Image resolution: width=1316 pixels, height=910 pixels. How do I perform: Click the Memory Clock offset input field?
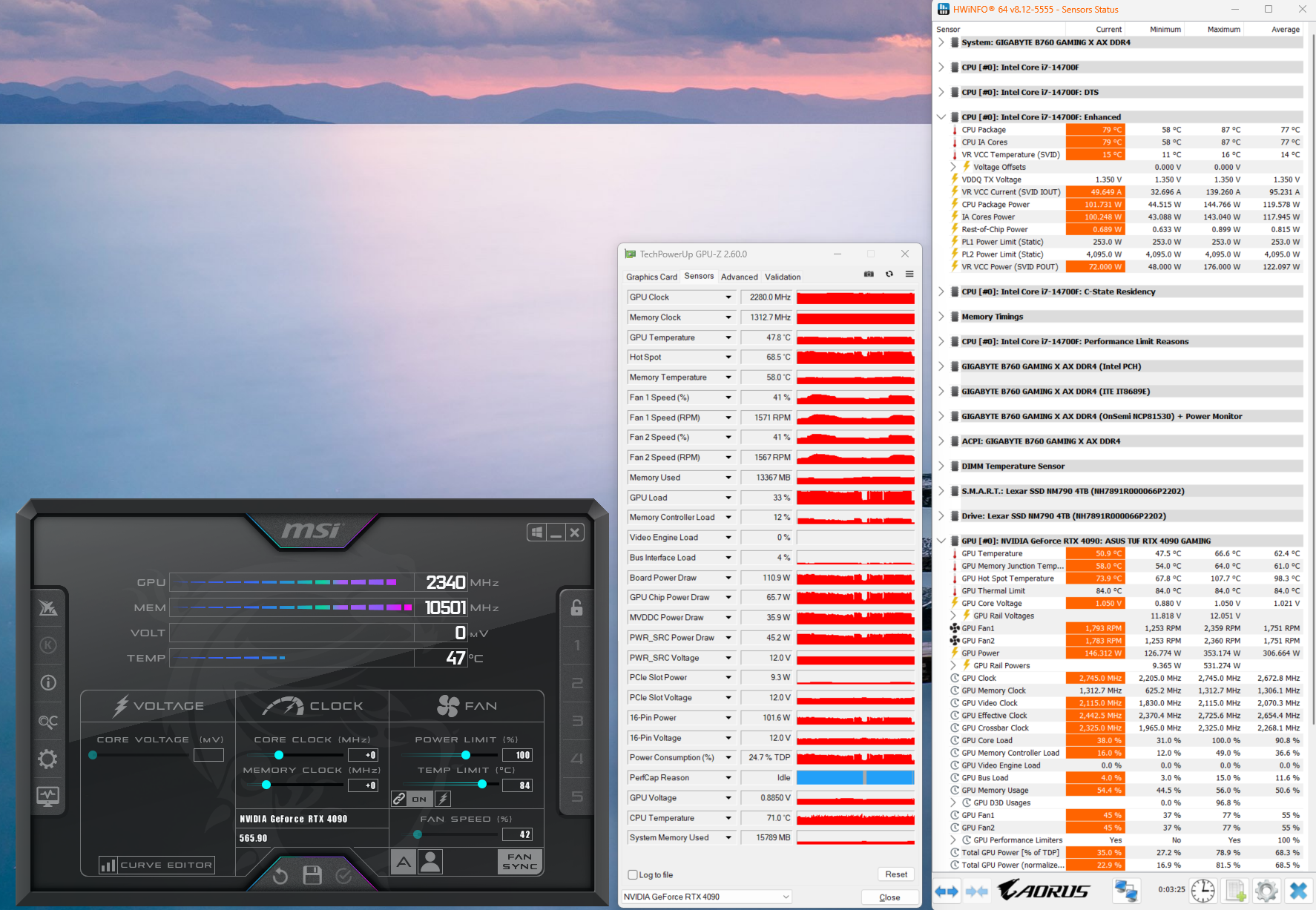click(x=364, y=785)
